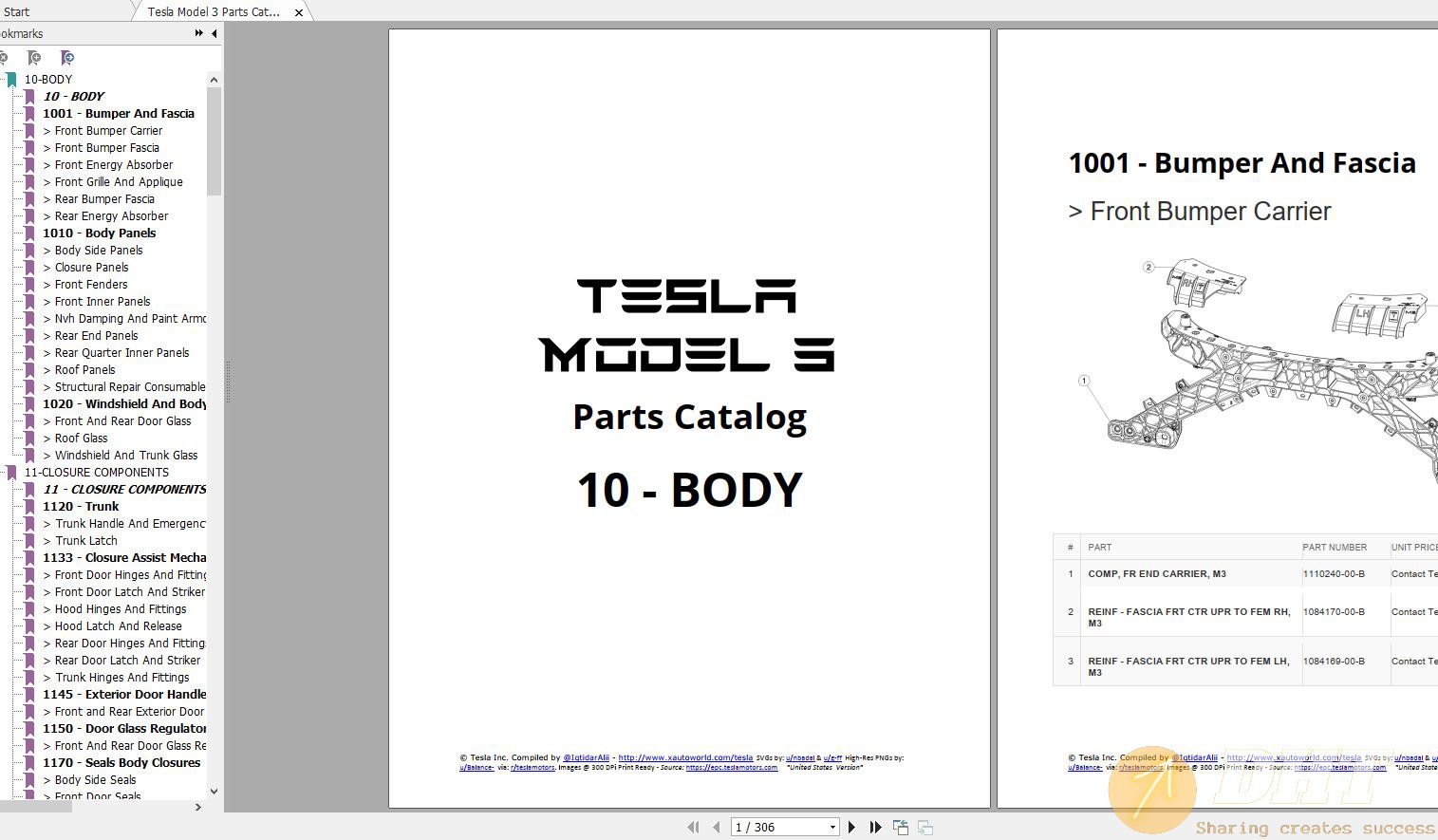Click the previous view icon in page bar

(901, 828)
